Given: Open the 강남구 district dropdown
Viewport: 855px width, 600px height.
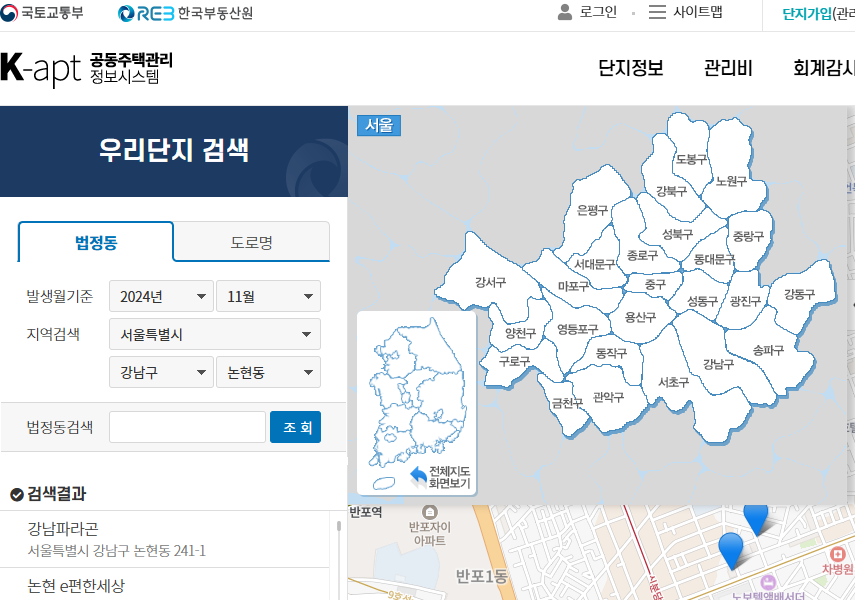Looking at the screenshot, I should click(160, 371).
